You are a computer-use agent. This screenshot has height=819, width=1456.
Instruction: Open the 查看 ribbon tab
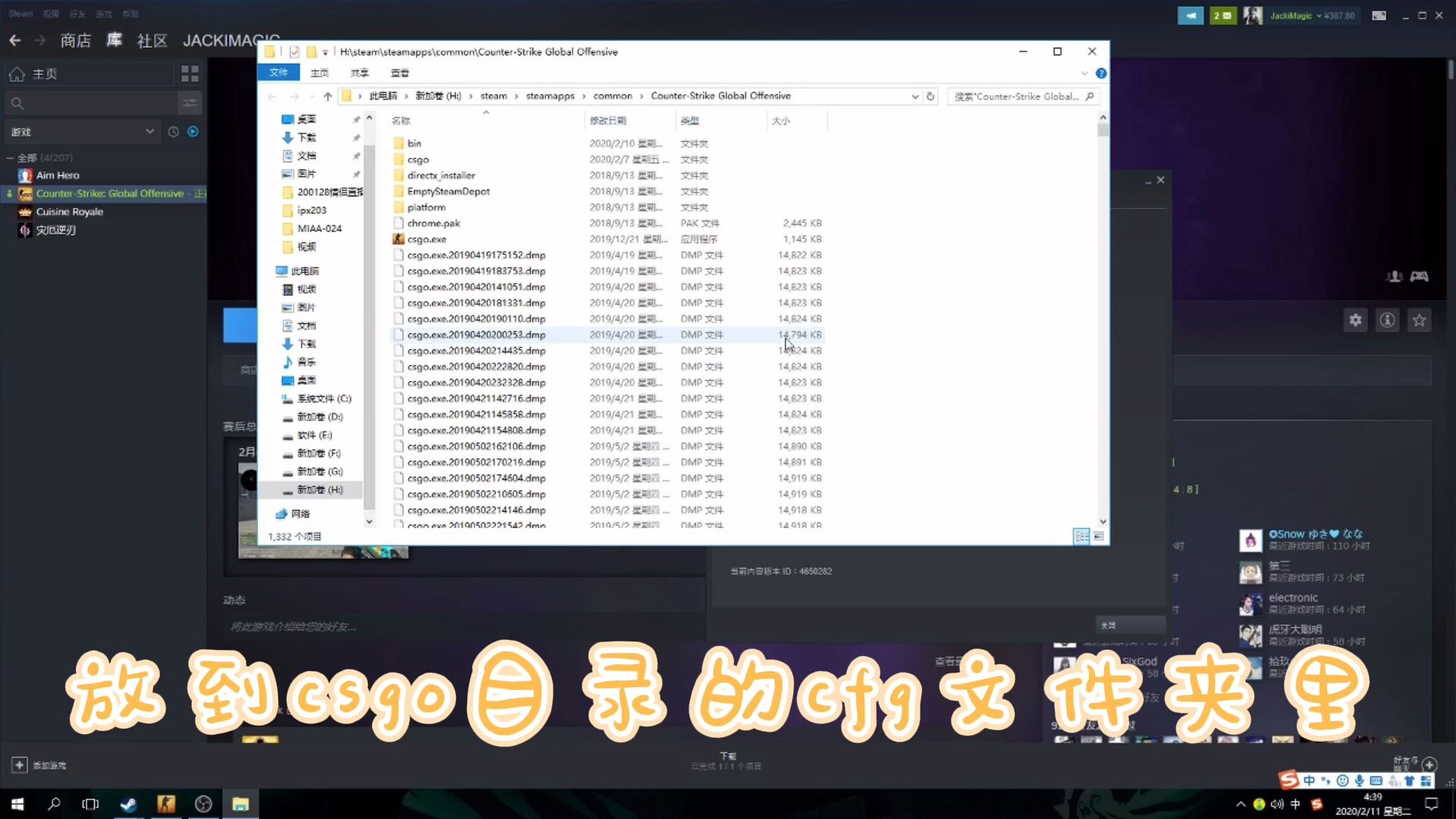point(400,73)
